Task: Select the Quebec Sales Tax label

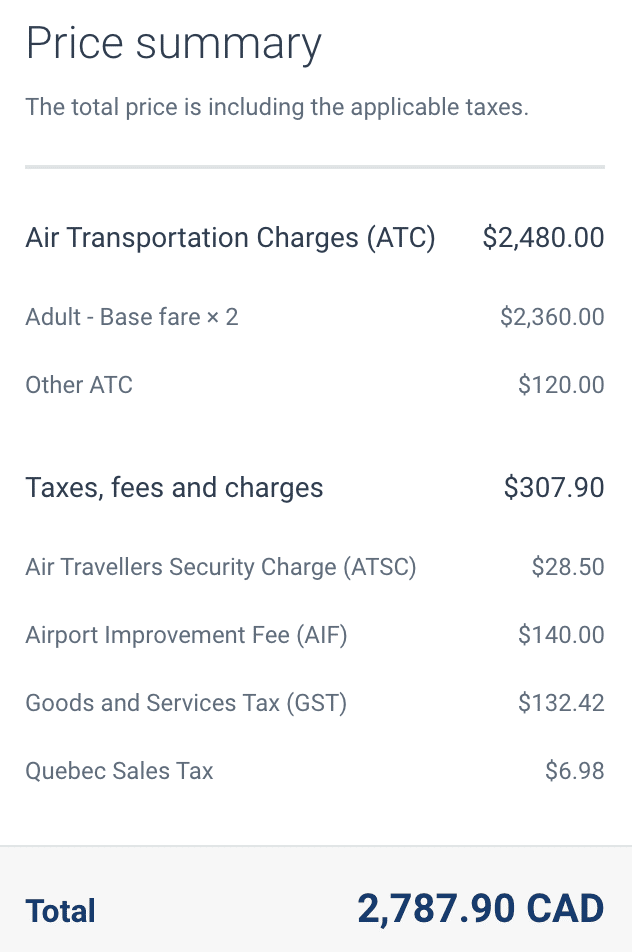Action: pos(119,771)
